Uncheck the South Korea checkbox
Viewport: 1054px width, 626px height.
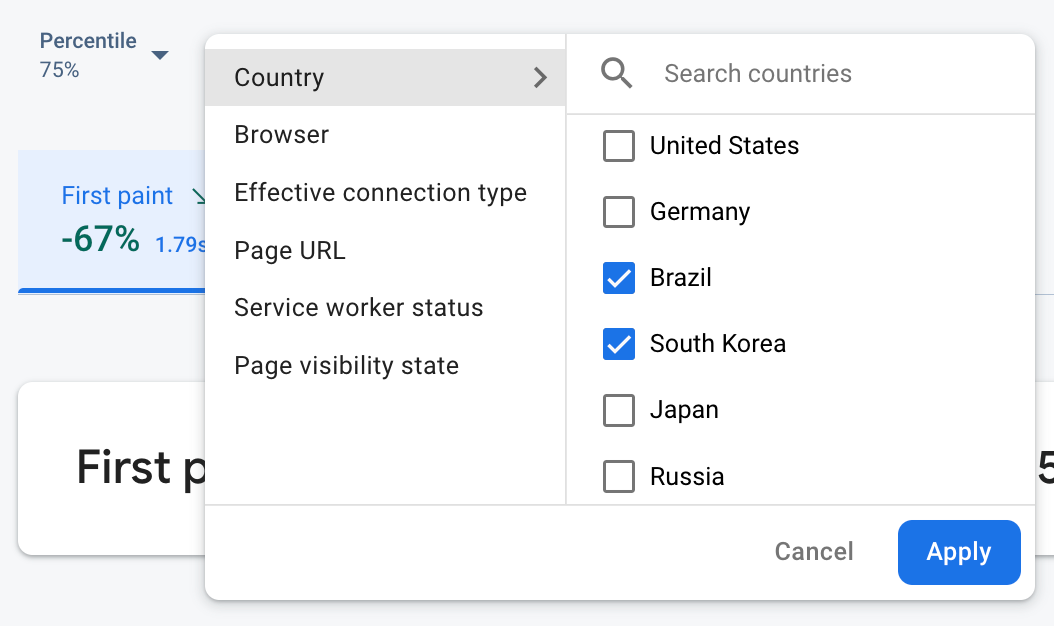(619, 344)
